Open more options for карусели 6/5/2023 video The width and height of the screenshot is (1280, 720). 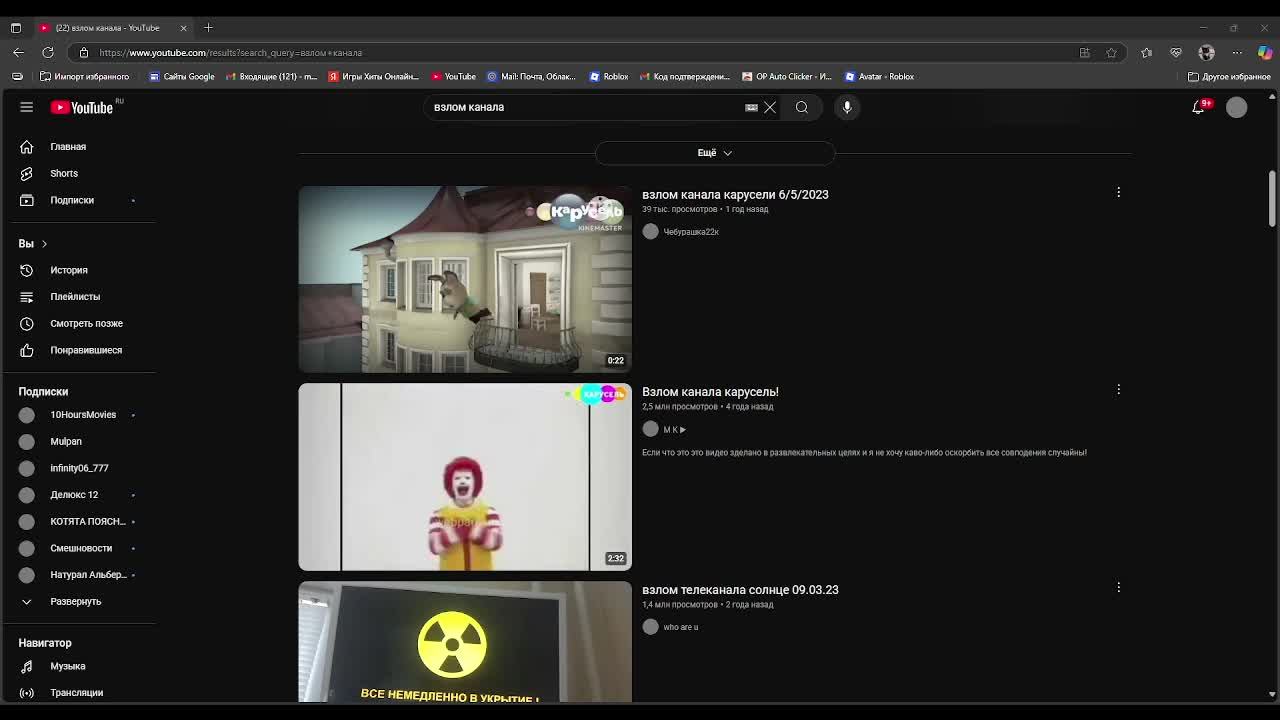point(1119,192)
